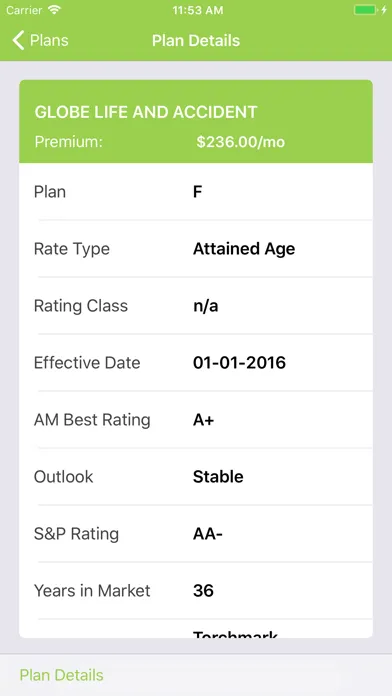Select the Plan Details navigation title

pos(196,40)
